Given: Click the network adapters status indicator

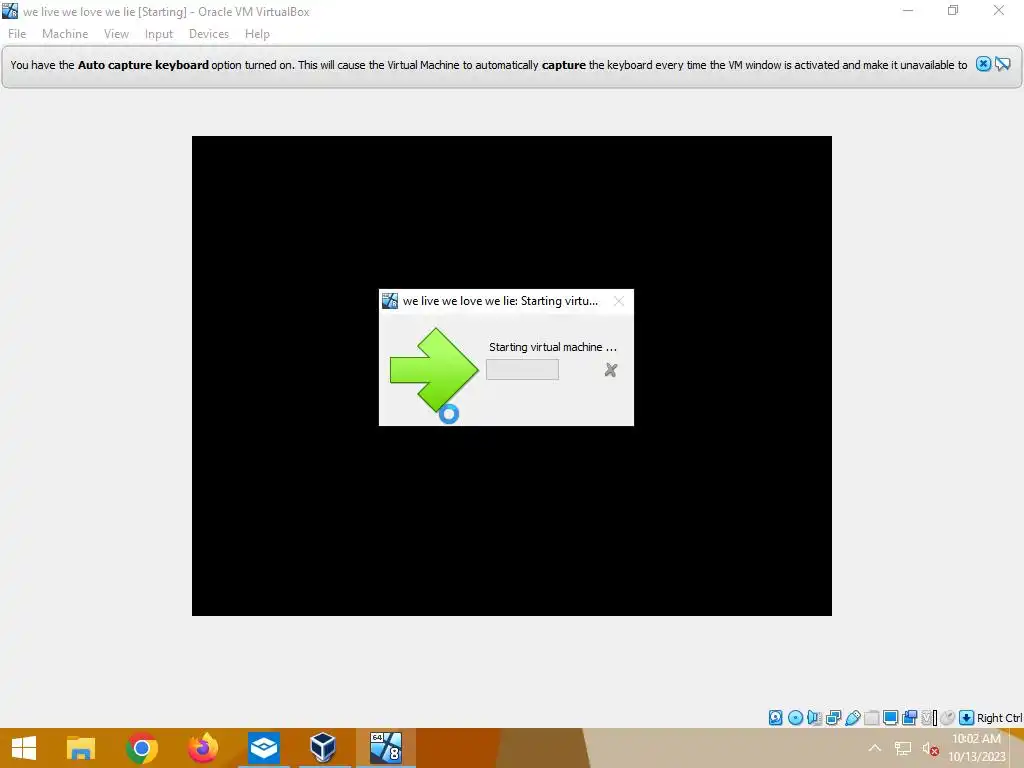Looking at the screenshot, I should click(833, 718).
